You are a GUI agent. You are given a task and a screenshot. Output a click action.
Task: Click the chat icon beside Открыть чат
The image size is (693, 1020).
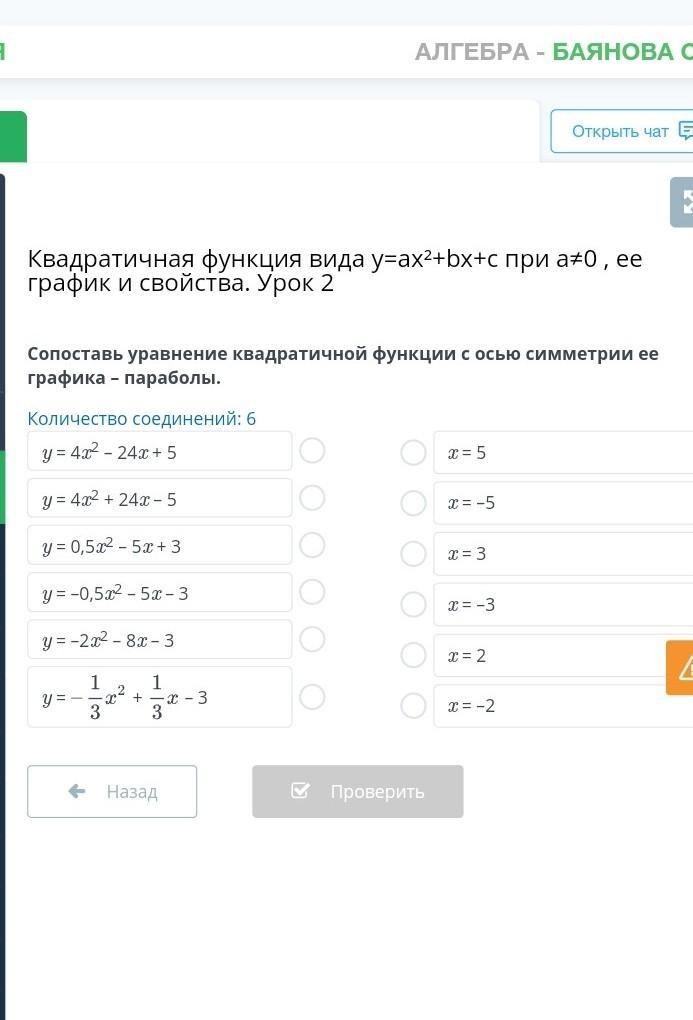(x=685, y=131)
